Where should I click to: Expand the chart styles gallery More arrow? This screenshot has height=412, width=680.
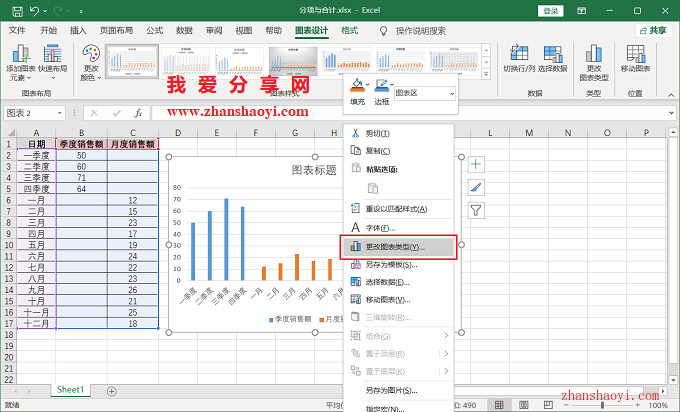click(486, 75)
